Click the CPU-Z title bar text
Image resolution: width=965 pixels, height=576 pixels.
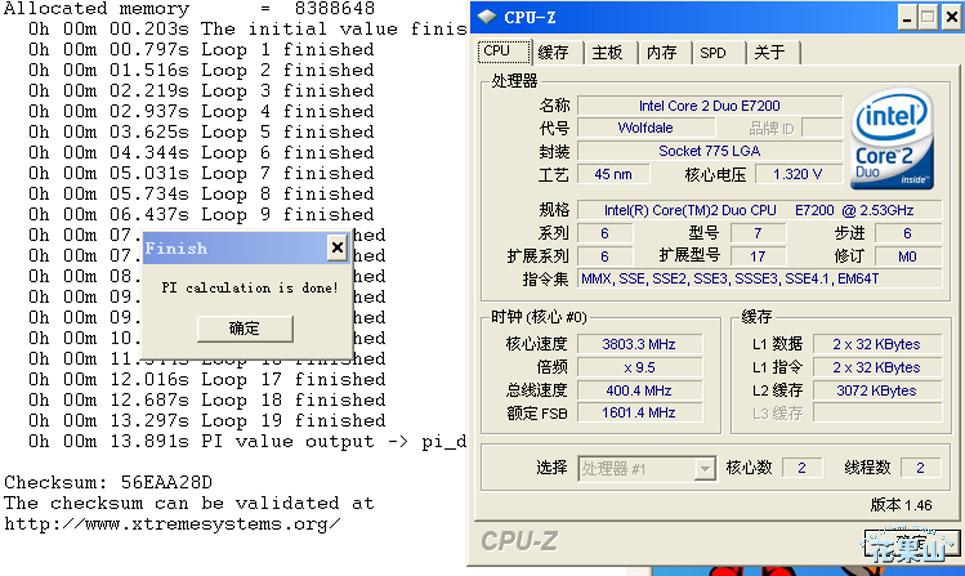pyautogui.click(x=530, y=17)
